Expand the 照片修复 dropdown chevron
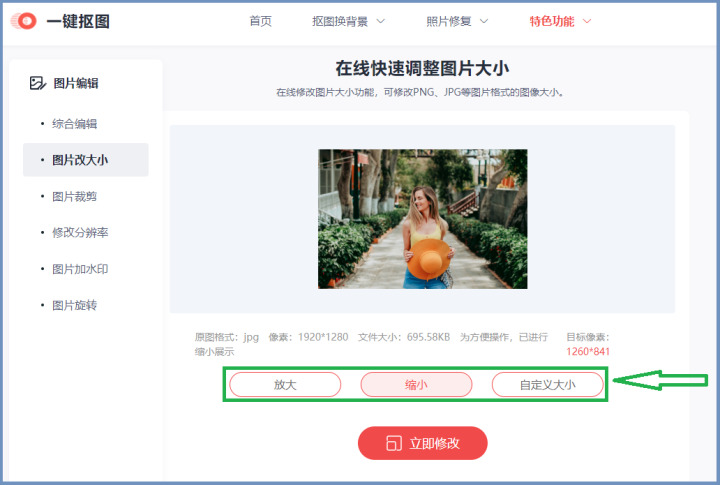This screenshot has width=720, height=485. [x=484, y=21]
